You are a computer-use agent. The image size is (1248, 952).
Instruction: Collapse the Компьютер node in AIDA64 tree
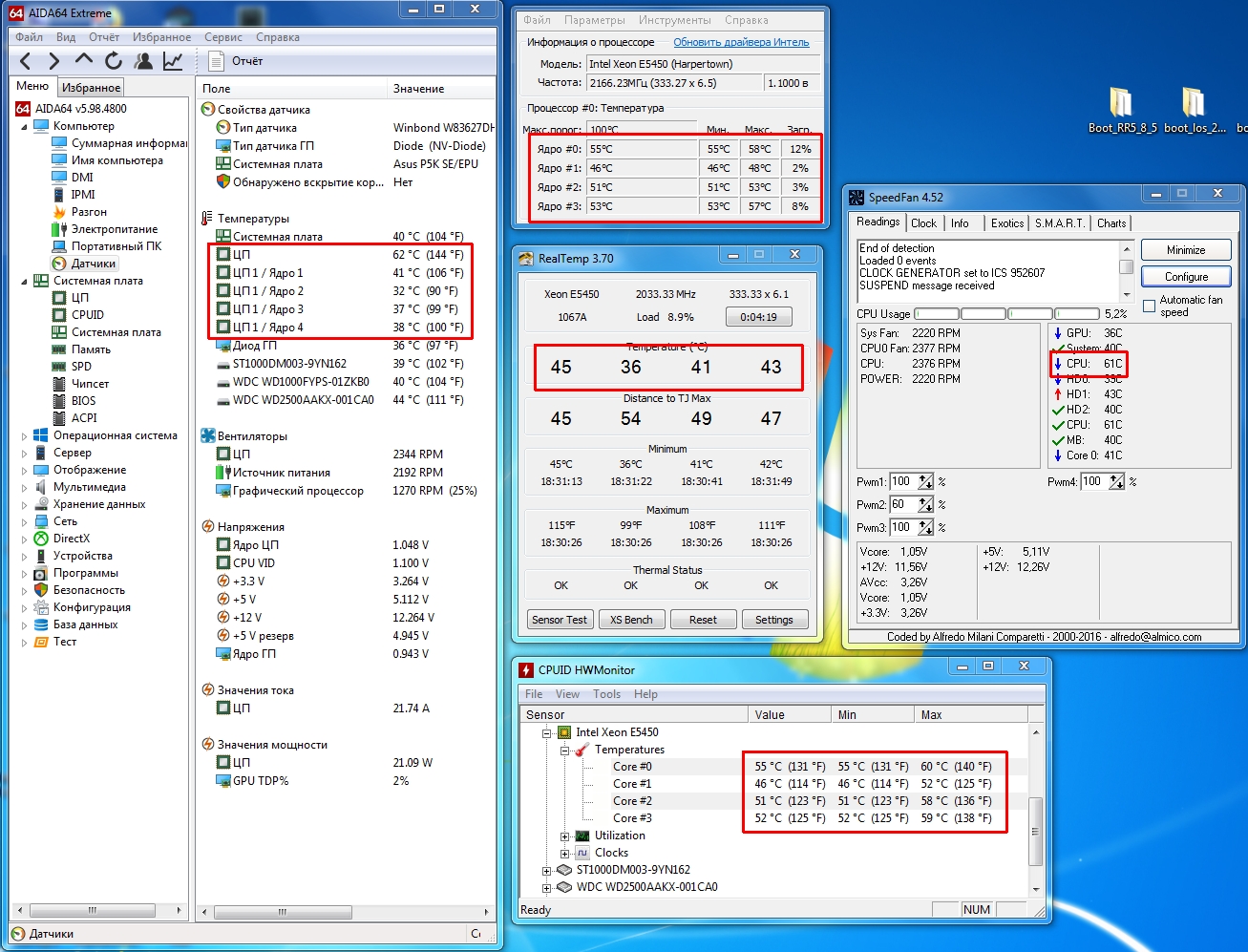tap(24, 126)
